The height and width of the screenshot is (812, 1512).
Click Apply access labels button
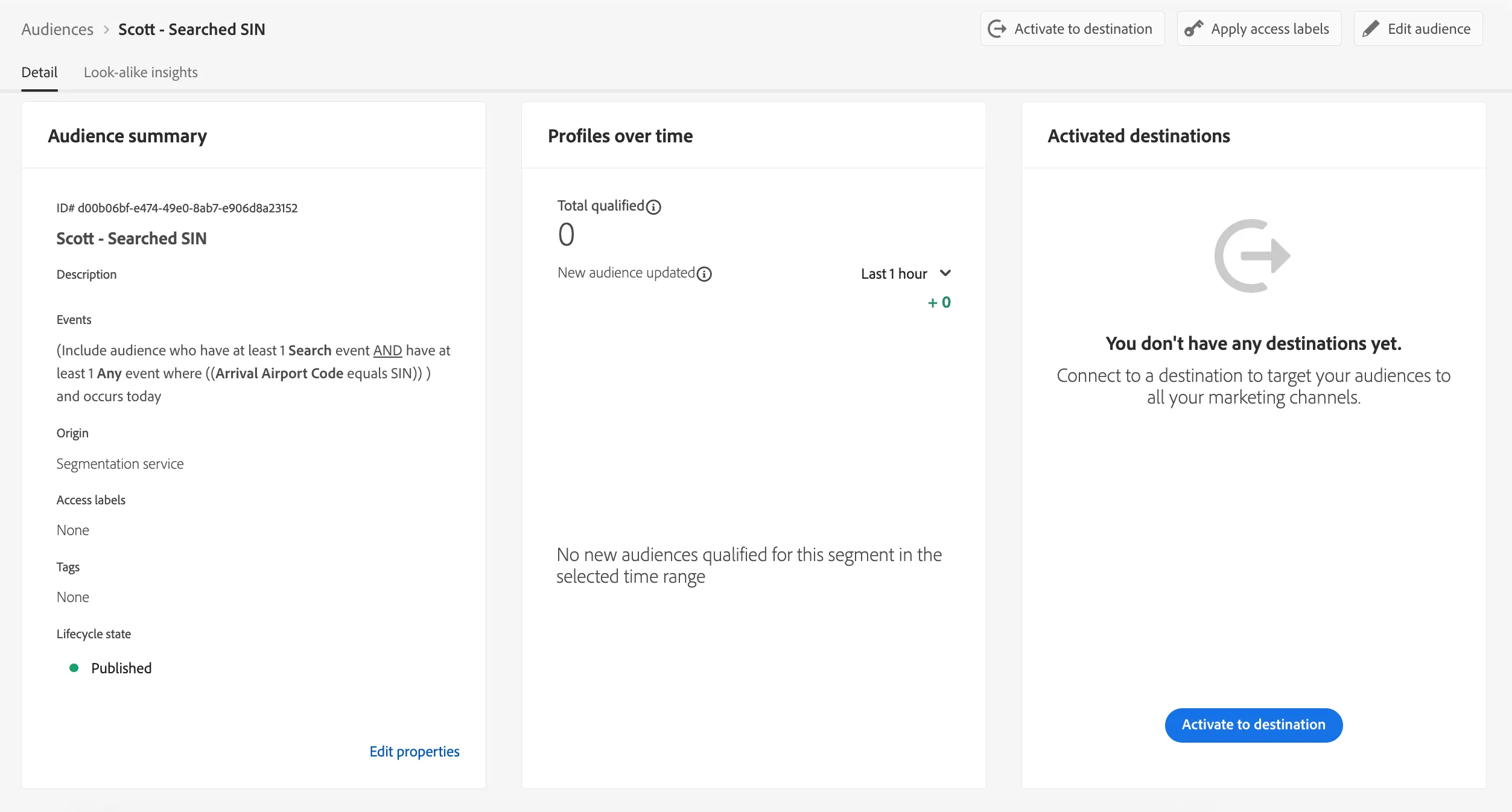click(x=1259, y=29)
